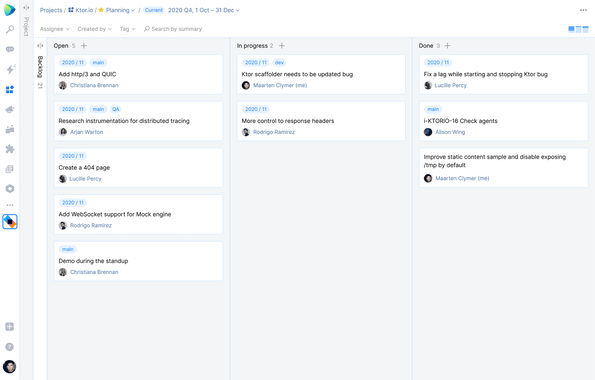Open Create a 404 page card
Screen dimensions: 595x380
[x=138, y=168]
